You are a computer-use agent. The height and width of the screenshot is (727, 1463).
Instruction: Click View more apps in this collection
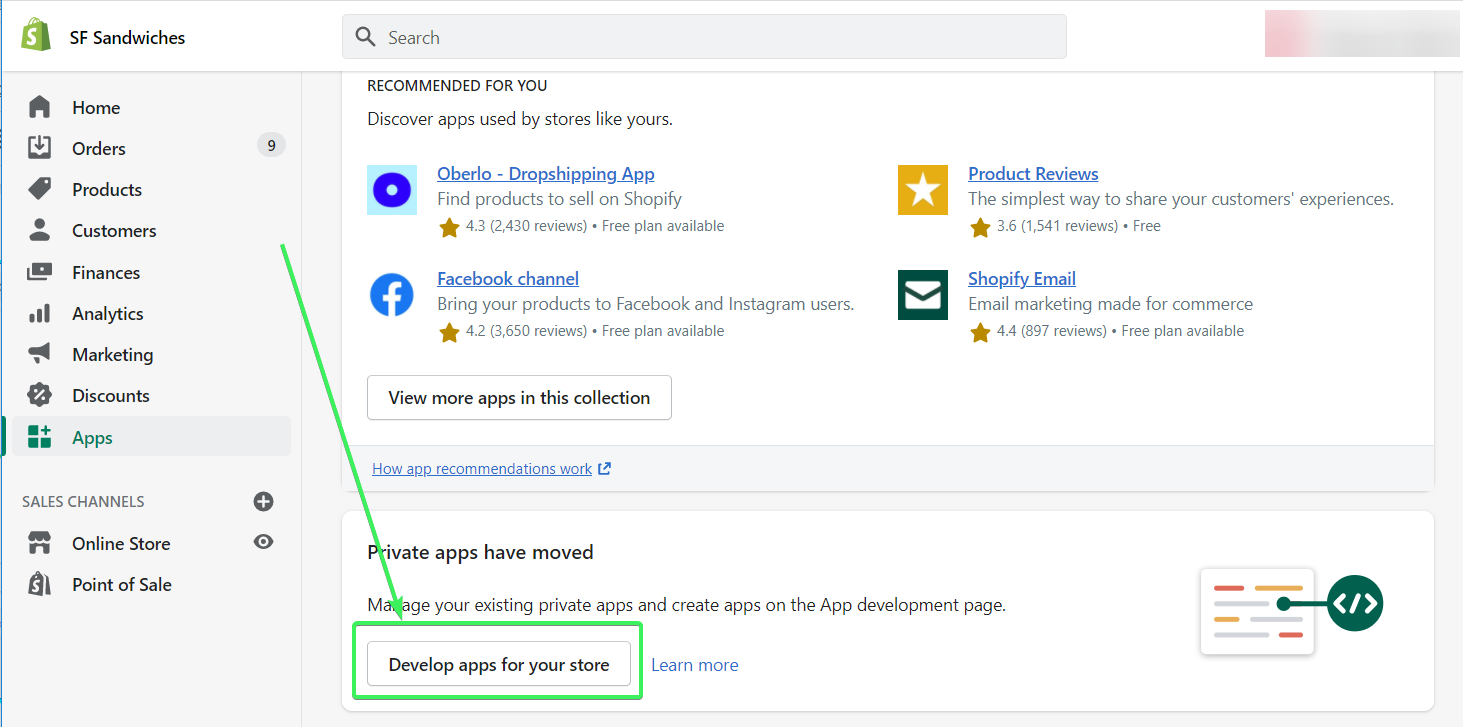click(519, 397)
